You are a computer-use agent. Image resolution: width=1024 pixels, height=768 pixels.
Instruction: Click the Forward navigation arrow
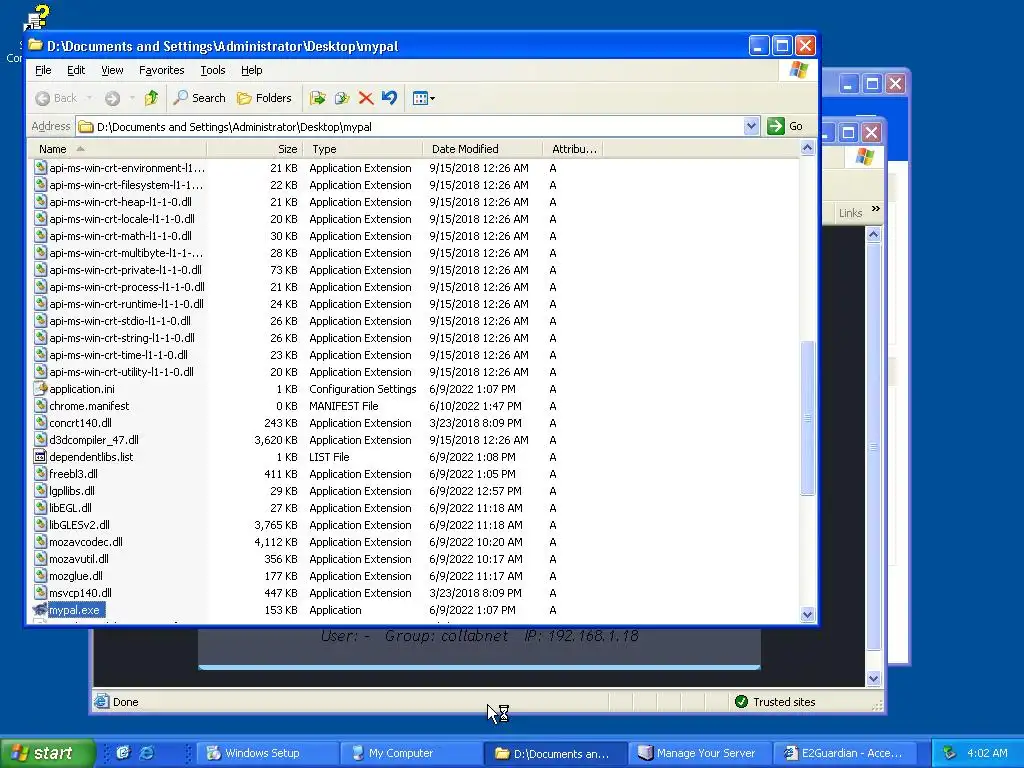point(112,98)
